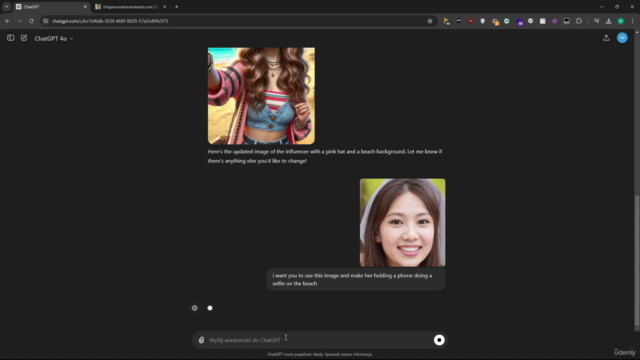Viewport: 640px width, 360px height.
Task: Click the green circular extension icon
Action: 507,21
